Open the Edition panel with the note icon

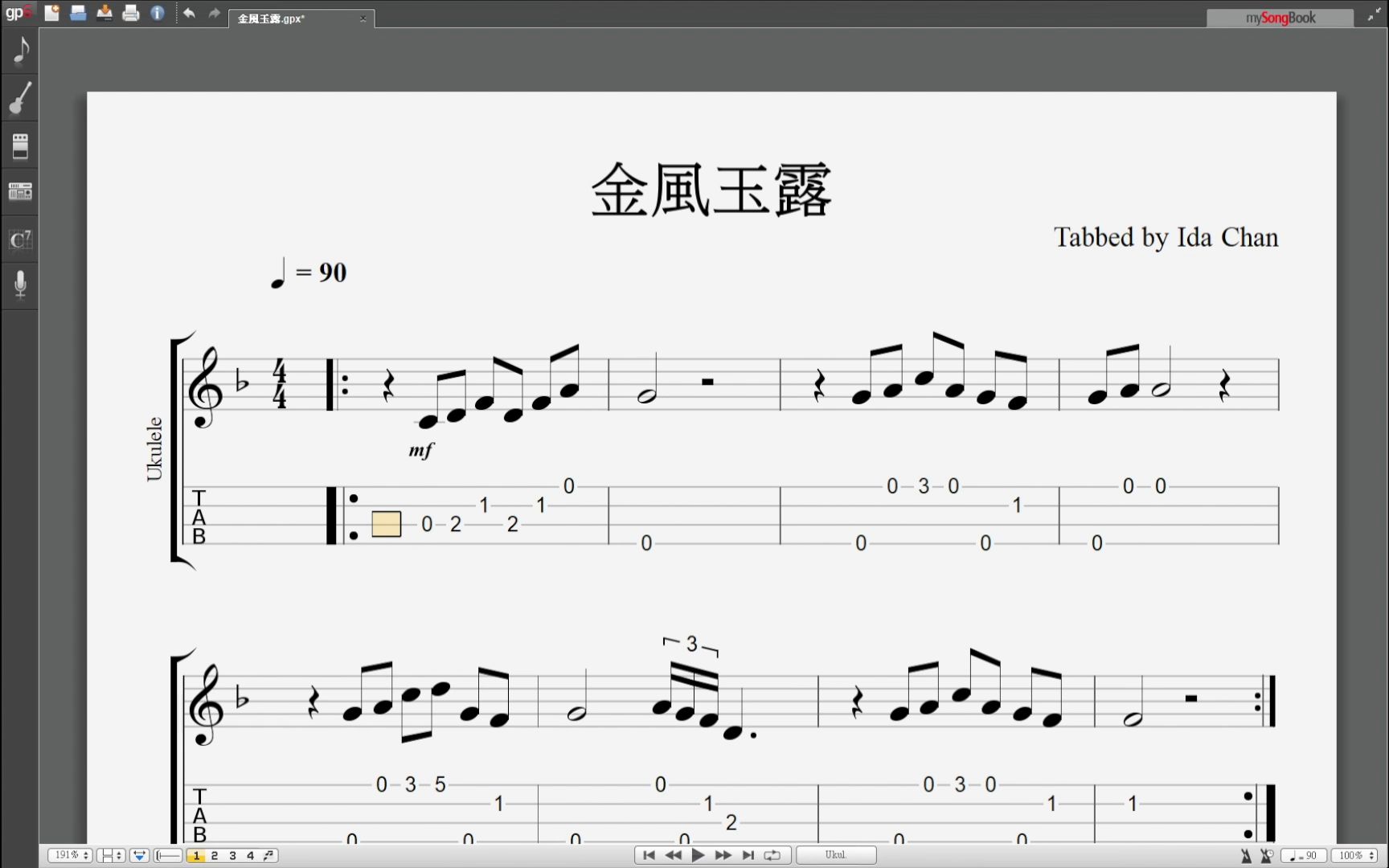tap(20, 51)
